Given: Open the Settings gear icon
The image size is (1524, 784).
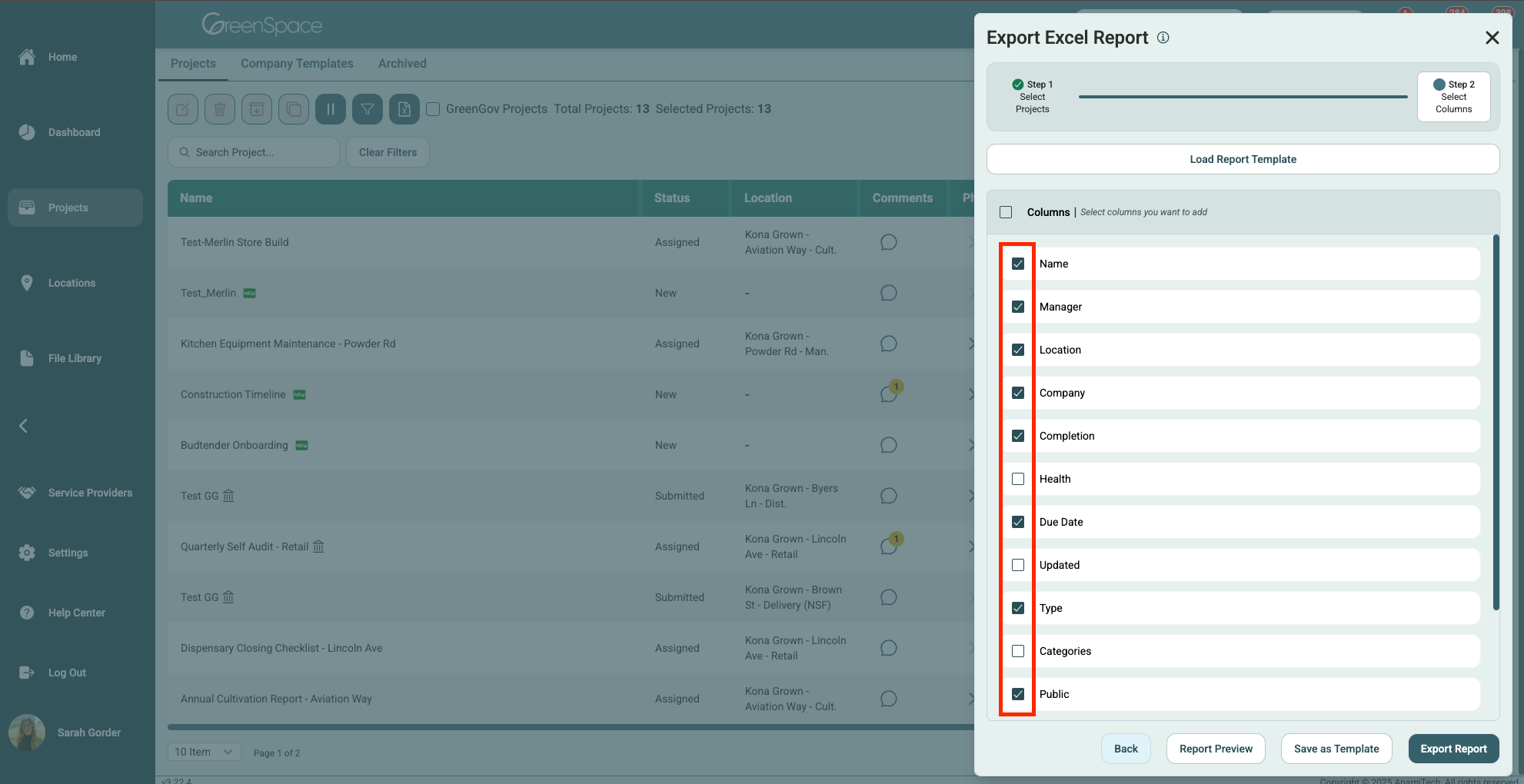Looking at the screenshot, I should (27, 553).
